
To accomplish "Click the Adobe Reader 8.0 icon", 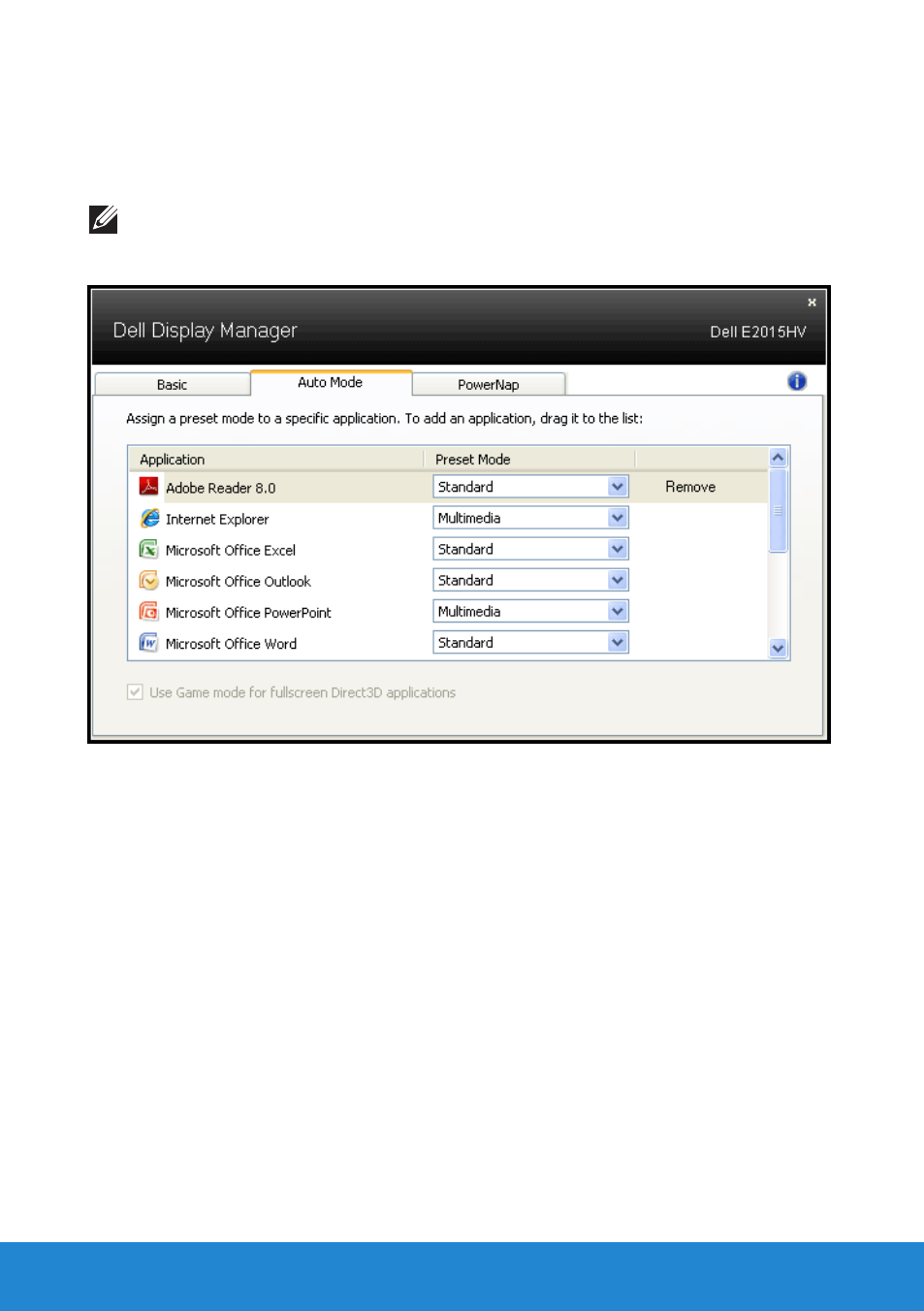I will coord(148,487).
